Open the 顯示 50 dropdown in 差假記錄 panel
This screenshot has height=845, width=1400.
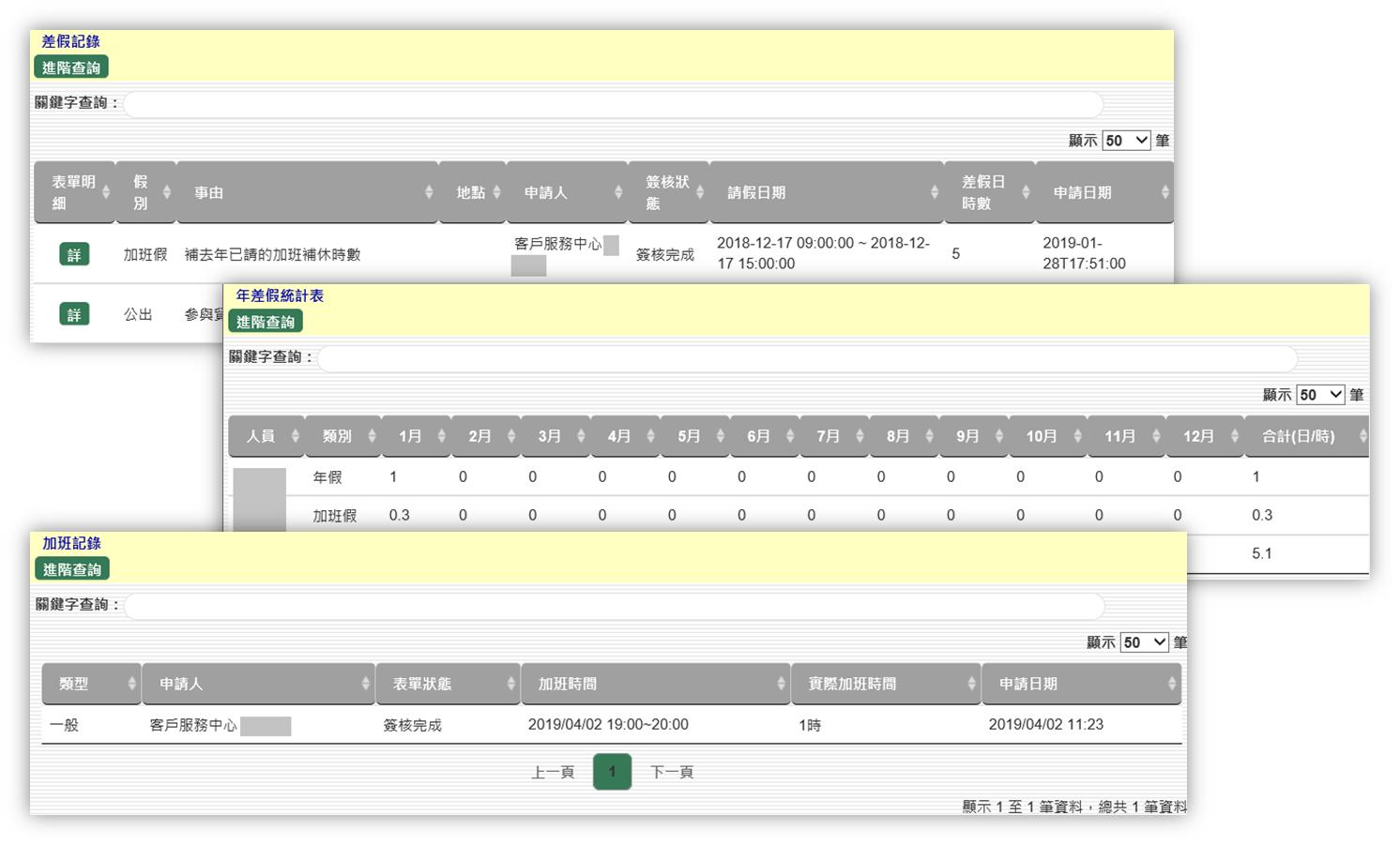coord(1126,141)
